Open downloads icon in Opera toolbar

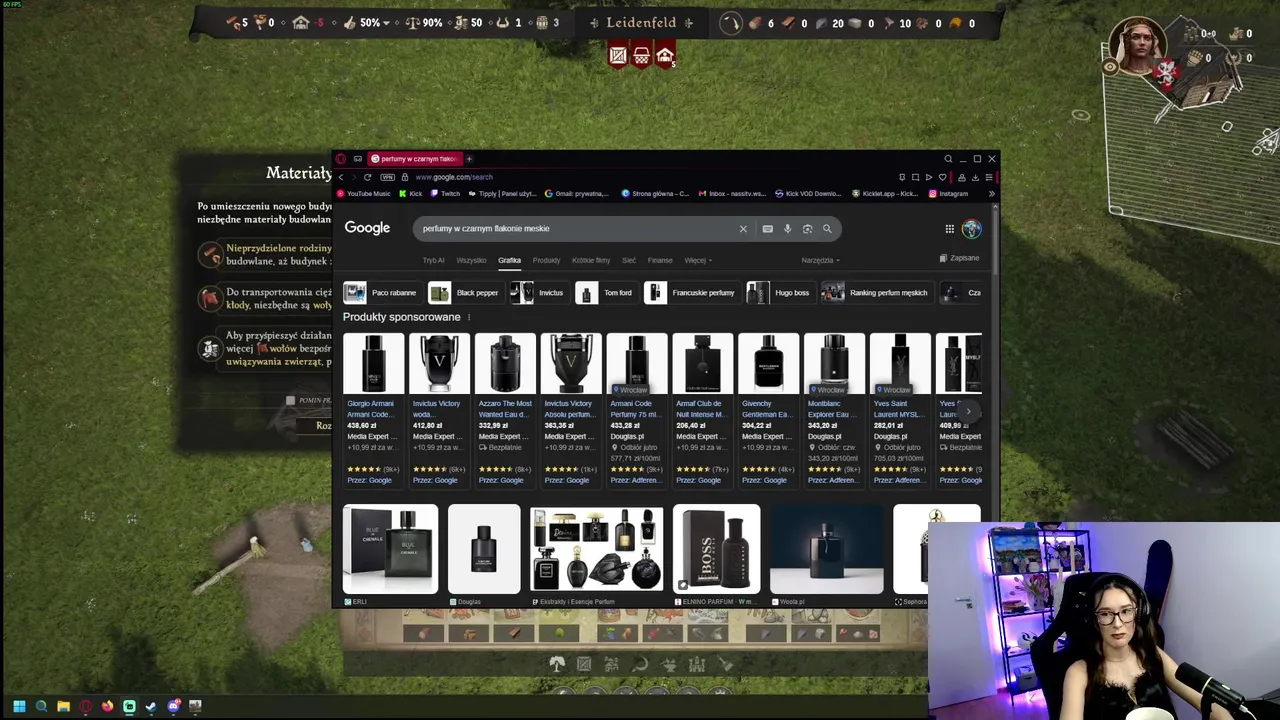tap(975, 177)
